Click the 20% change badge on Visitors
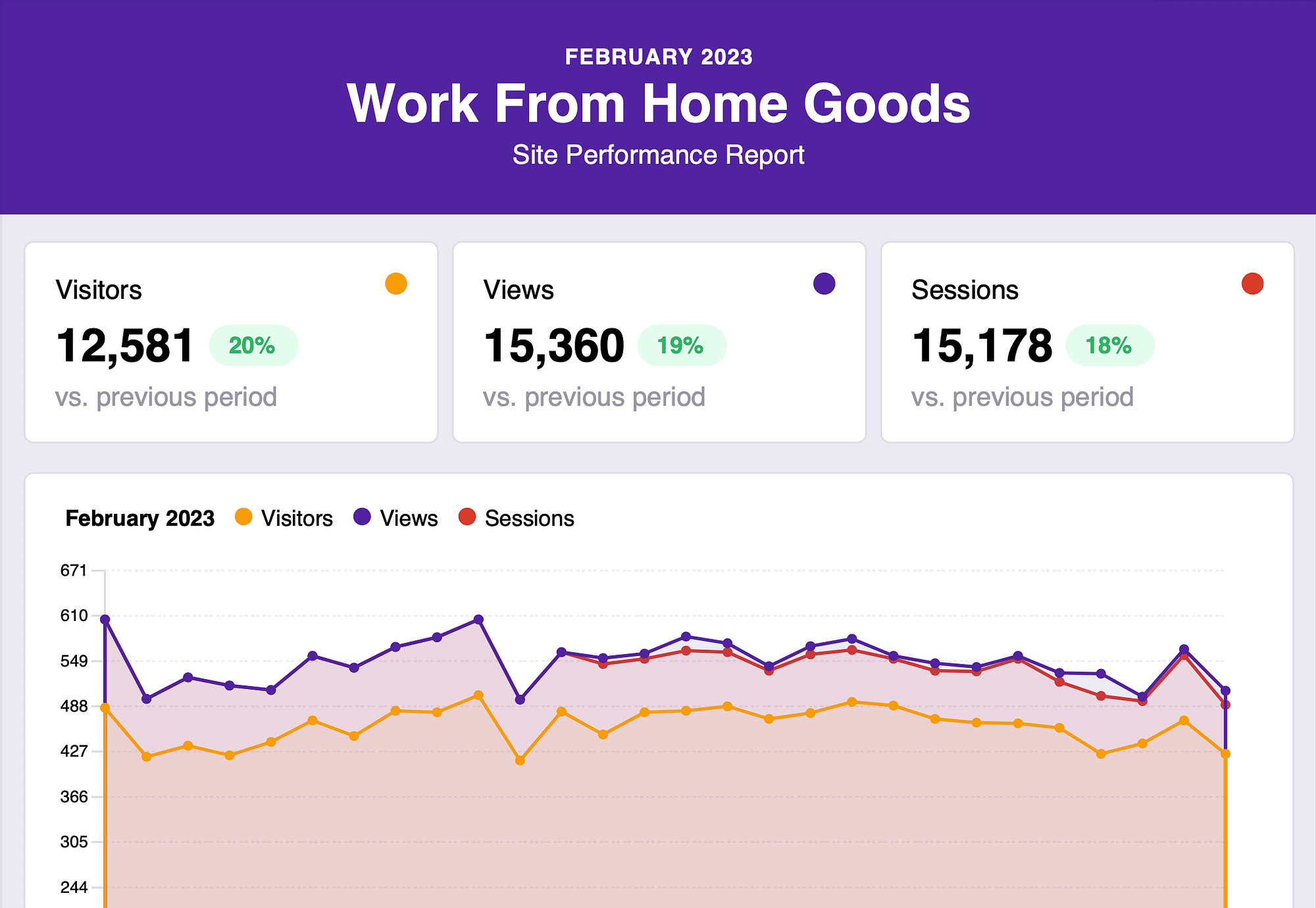 click(x=253, y=345)
